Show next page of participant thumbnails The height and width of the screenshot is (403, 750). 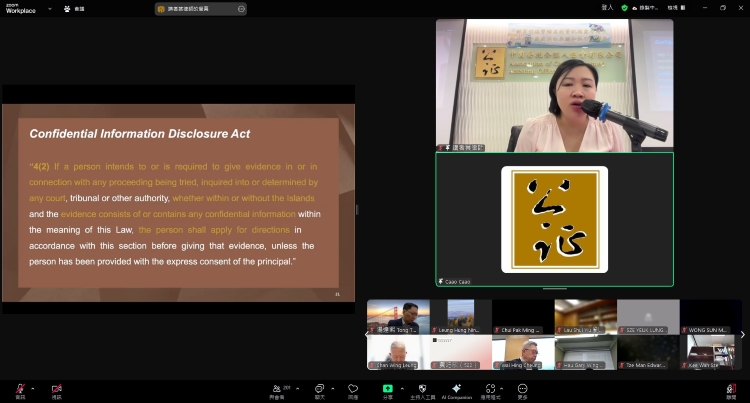pos(742,335)
